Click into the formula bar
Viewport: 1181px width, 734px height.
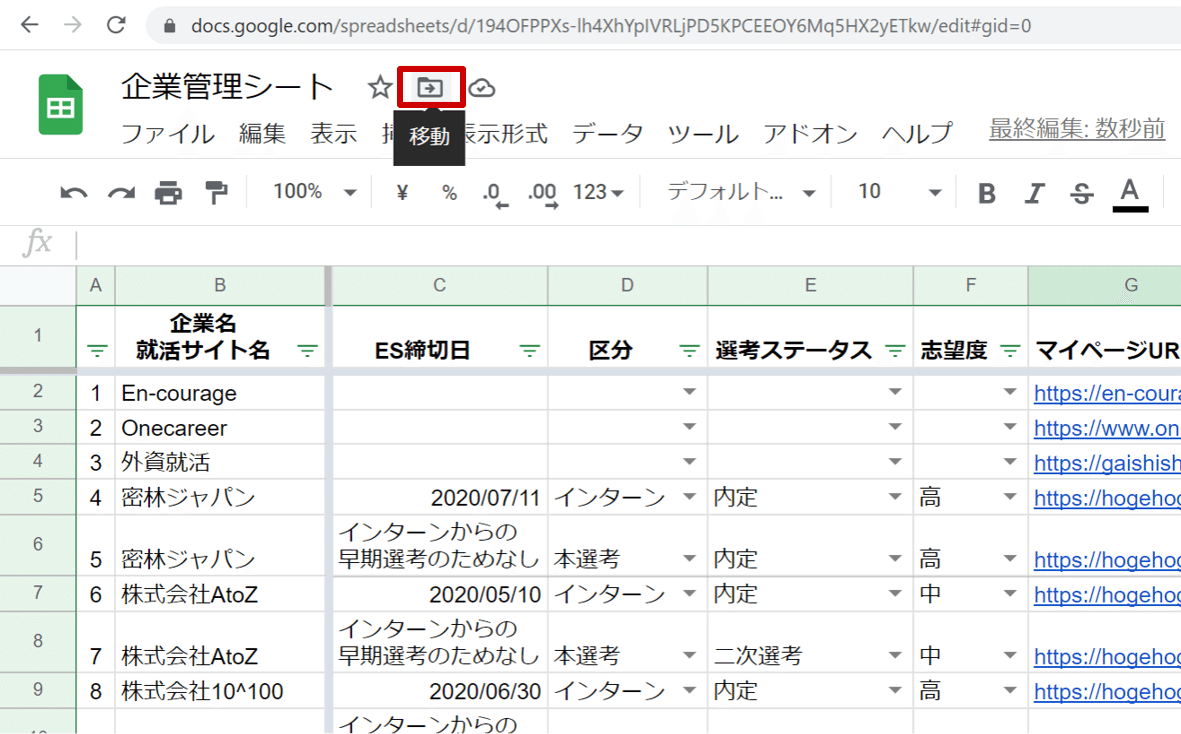629,244
